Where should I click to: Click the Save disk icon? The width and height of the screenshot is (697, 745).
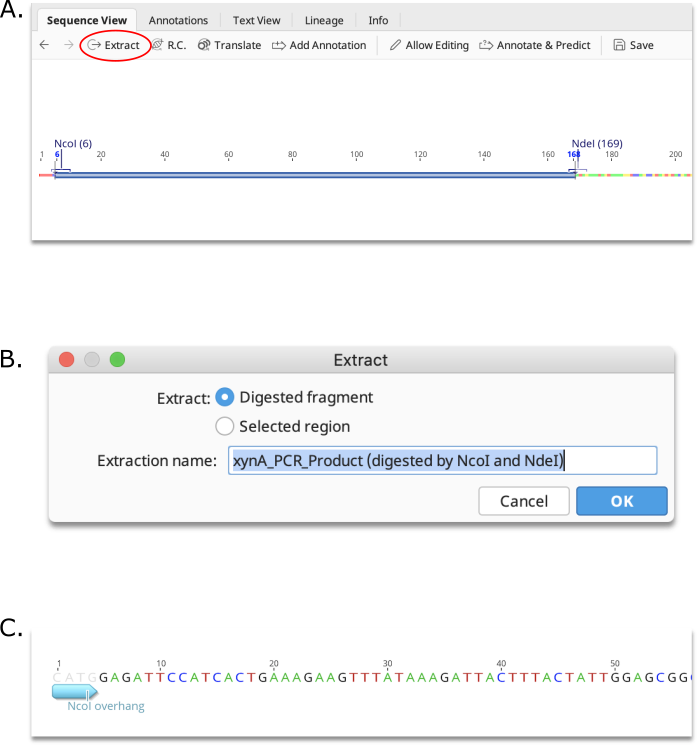click(x=619, y=45)
